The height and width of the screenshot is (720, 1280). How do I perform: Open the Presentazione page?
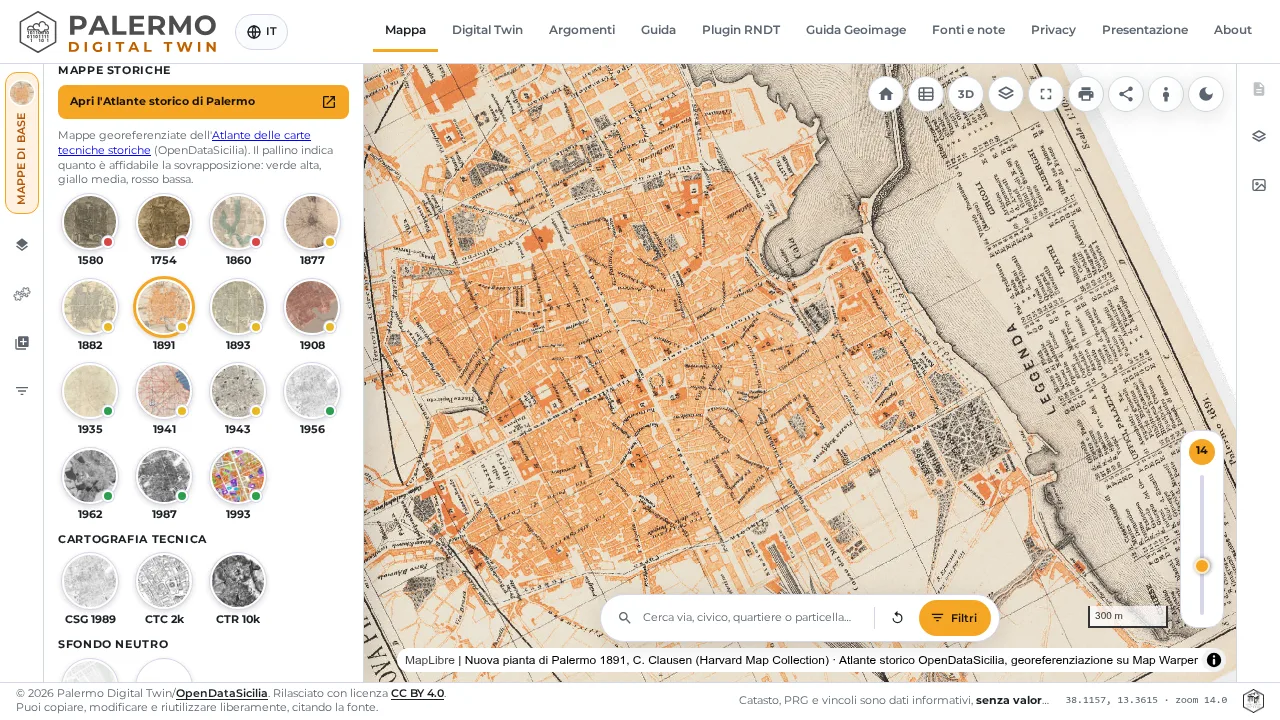(x=1145, y=30)
